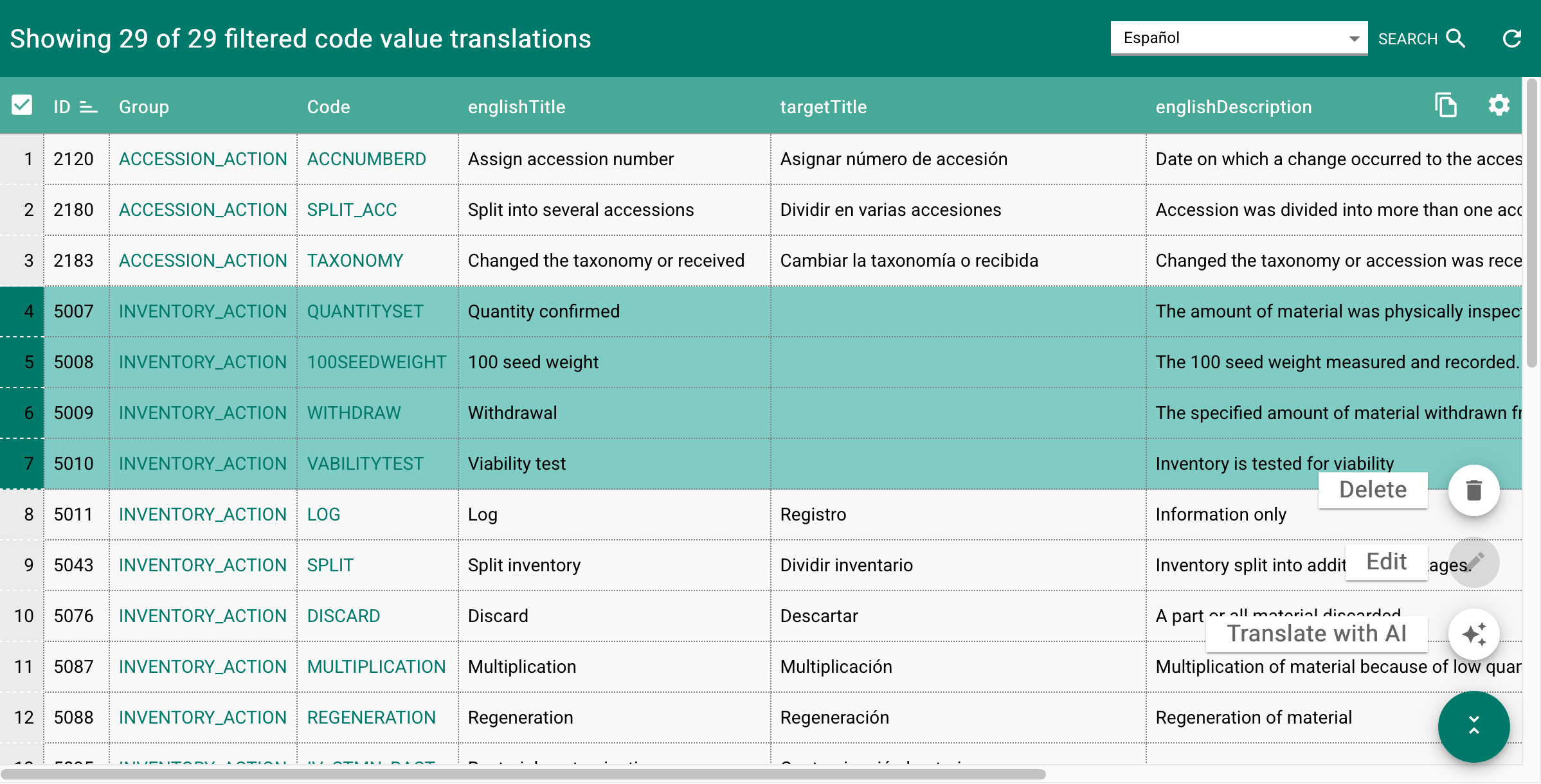1541x784 pixels.
Task: Open table settings gear icon
Action: (1499, 105)
